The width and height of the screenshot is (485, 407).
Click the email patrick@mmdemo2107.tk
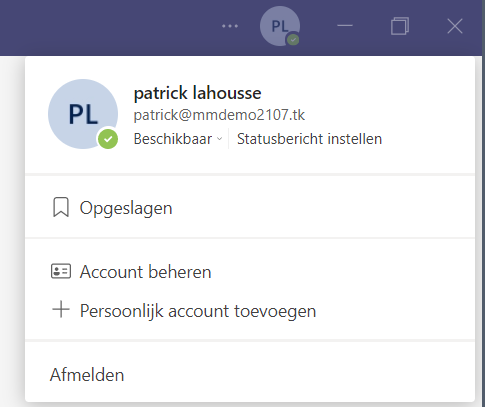[219, 115]
